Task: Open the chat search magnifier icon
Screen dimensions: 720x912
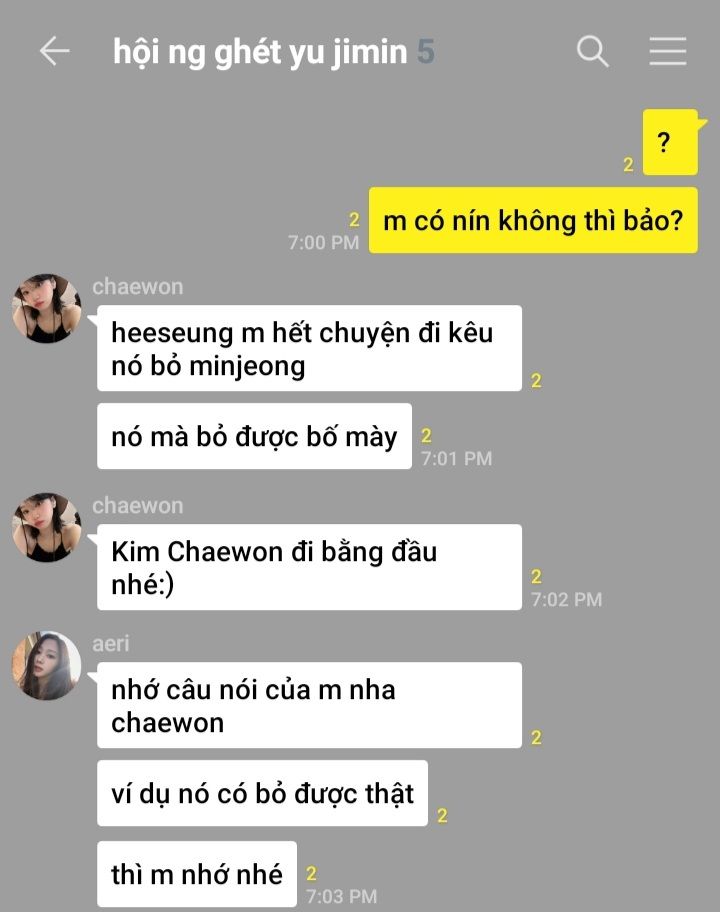Action: point(593,51)
